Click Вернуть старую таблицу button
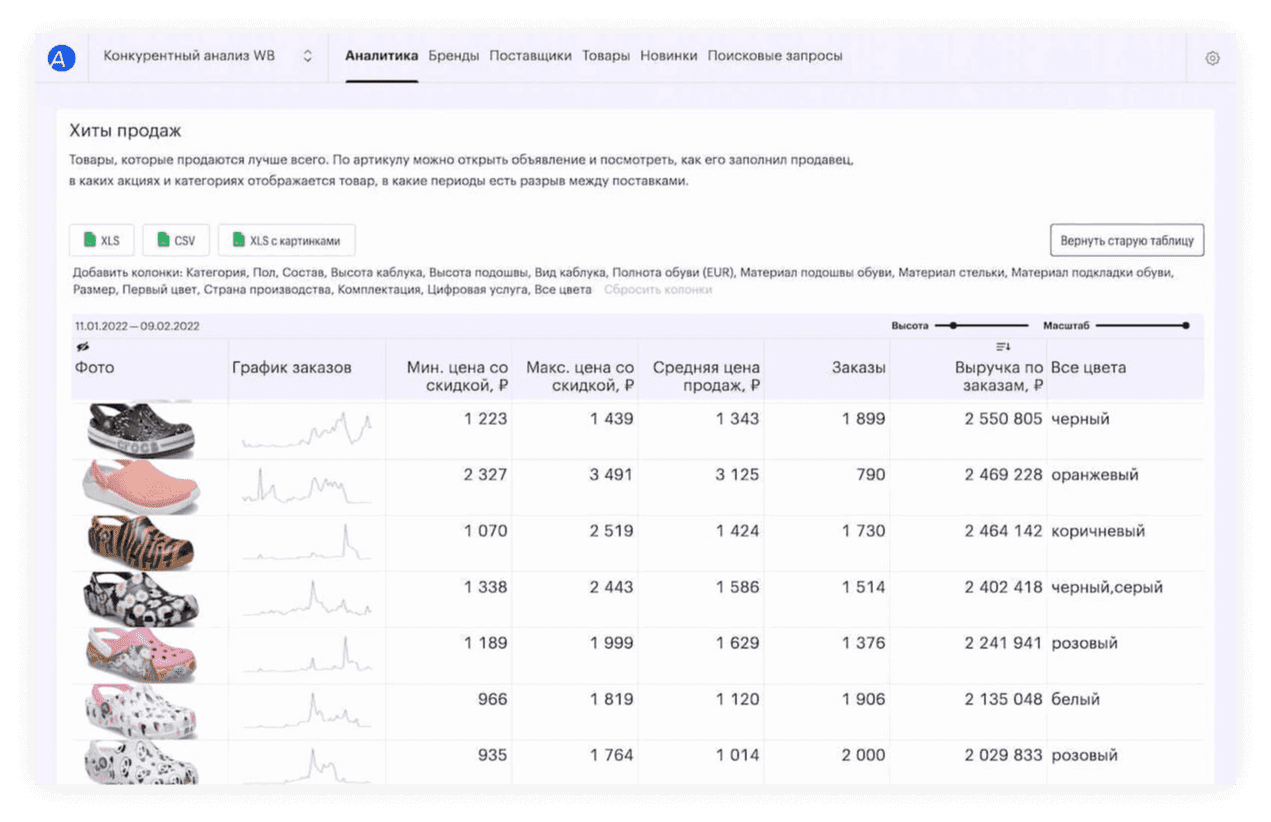 1126,240
